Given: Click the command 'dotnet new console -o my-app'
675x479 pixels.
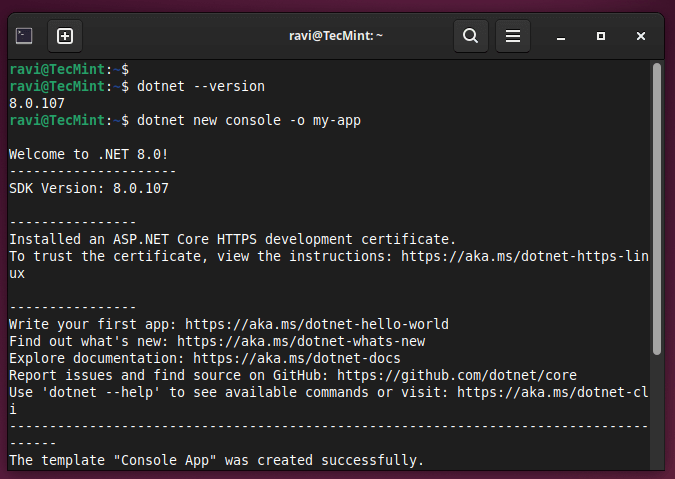Looking at the screenshot, I should pyautogui.click(x=249, y=121).
